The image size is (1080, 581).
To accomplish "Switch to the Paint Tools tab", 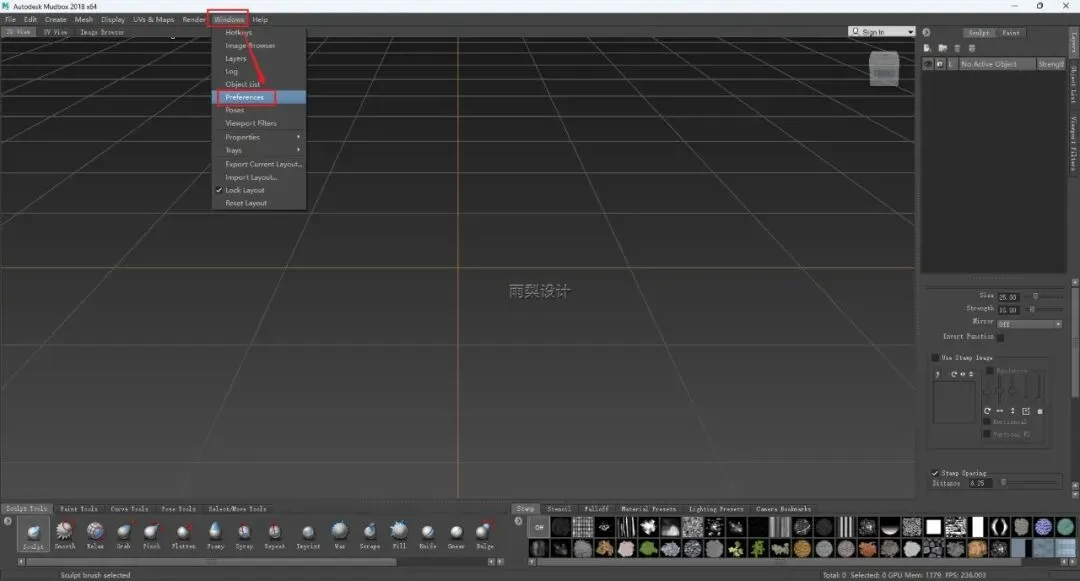I will (x=79, y=509).
